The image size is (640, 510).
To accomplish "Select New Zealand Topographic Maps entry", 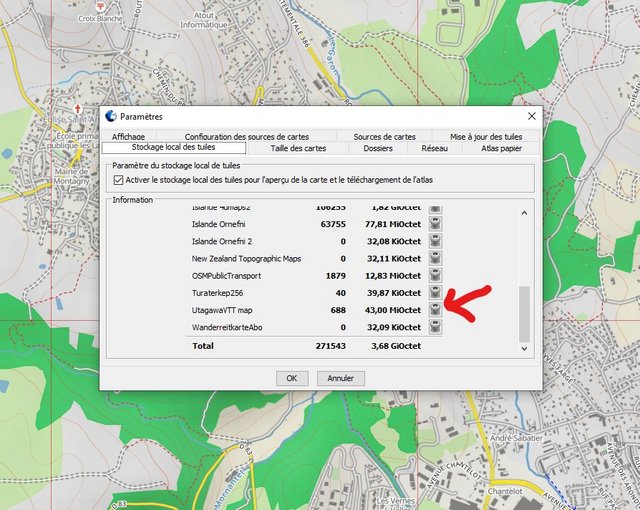I will tap(247, 259).
